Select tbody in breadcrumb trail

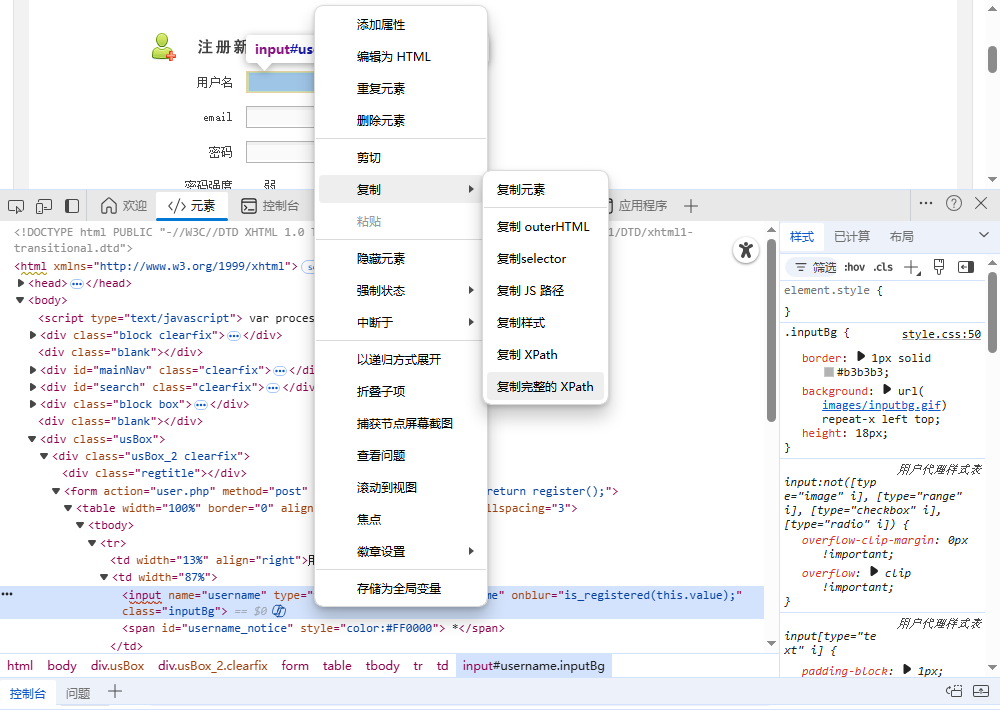click(x=383, y=665)
